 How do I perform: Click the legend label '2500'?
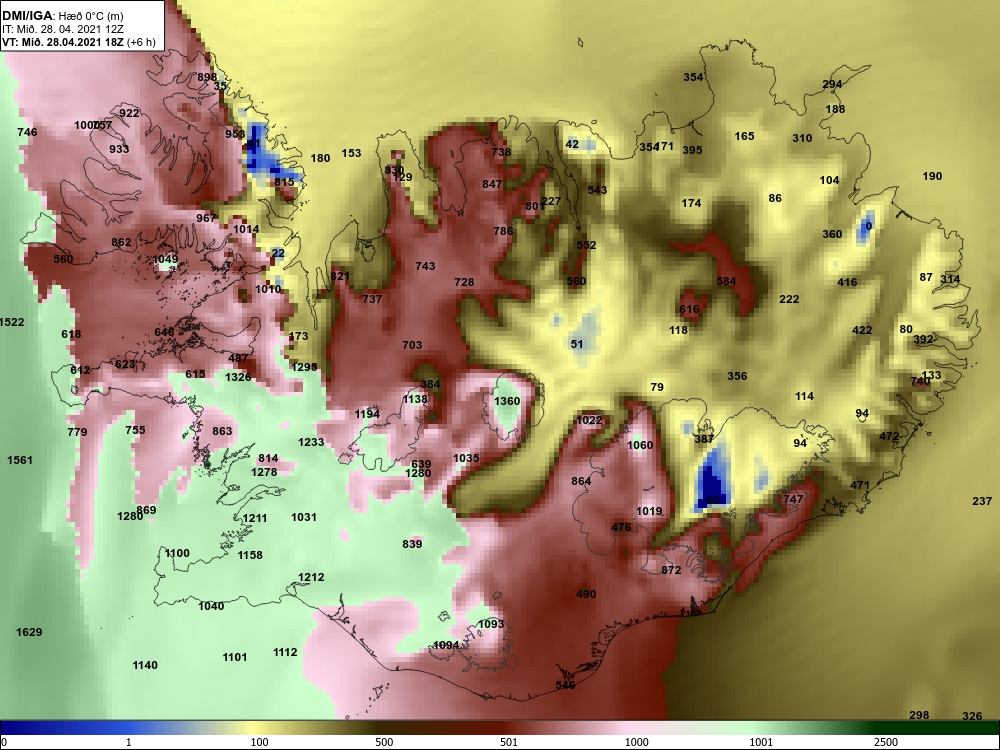point(886,742)
